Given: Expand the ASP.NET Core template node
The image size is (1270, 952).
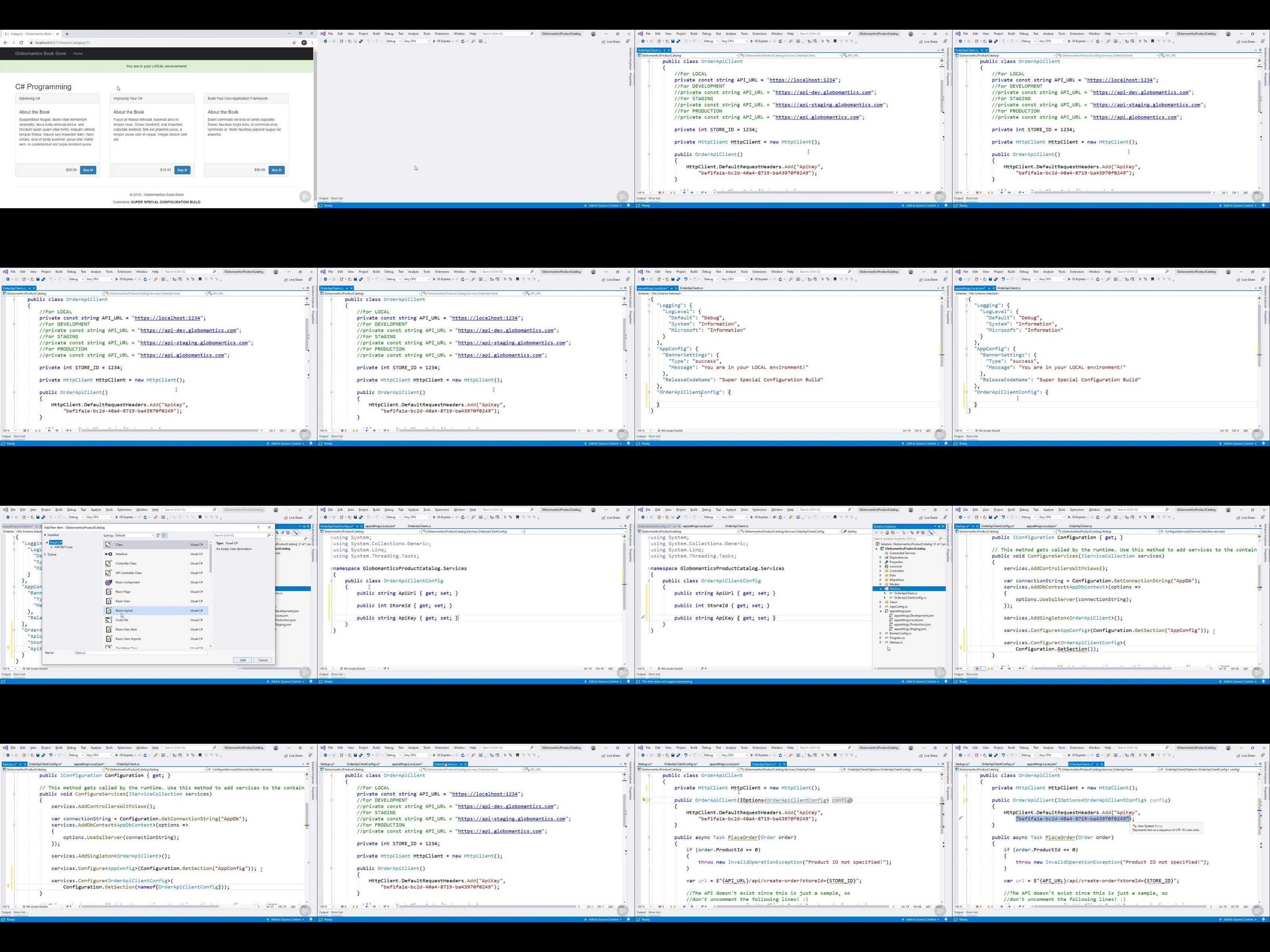Looking at the screenshot, I should 51,547.
